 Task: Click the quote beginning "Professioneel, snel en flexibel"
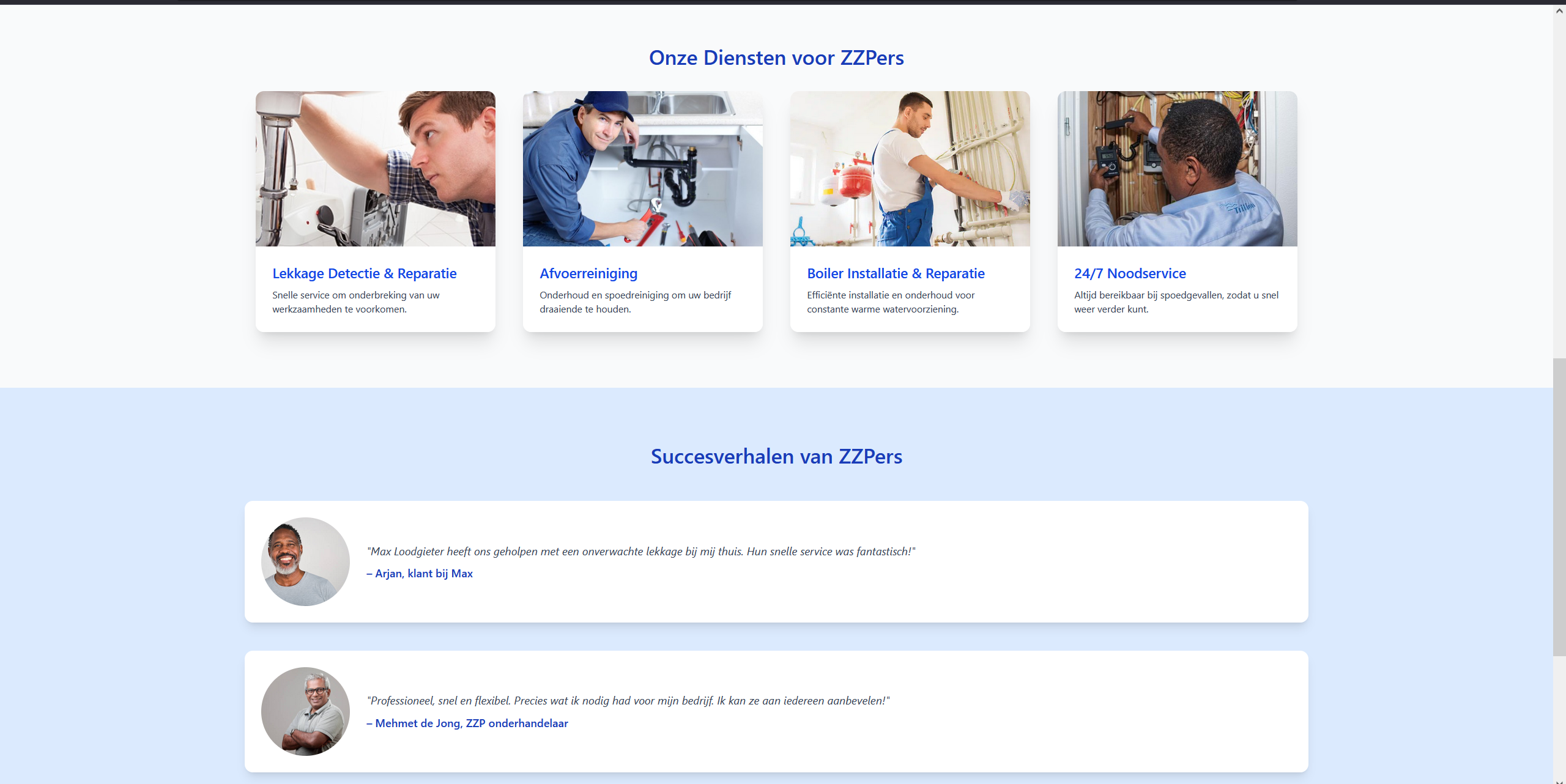(628, 701)
